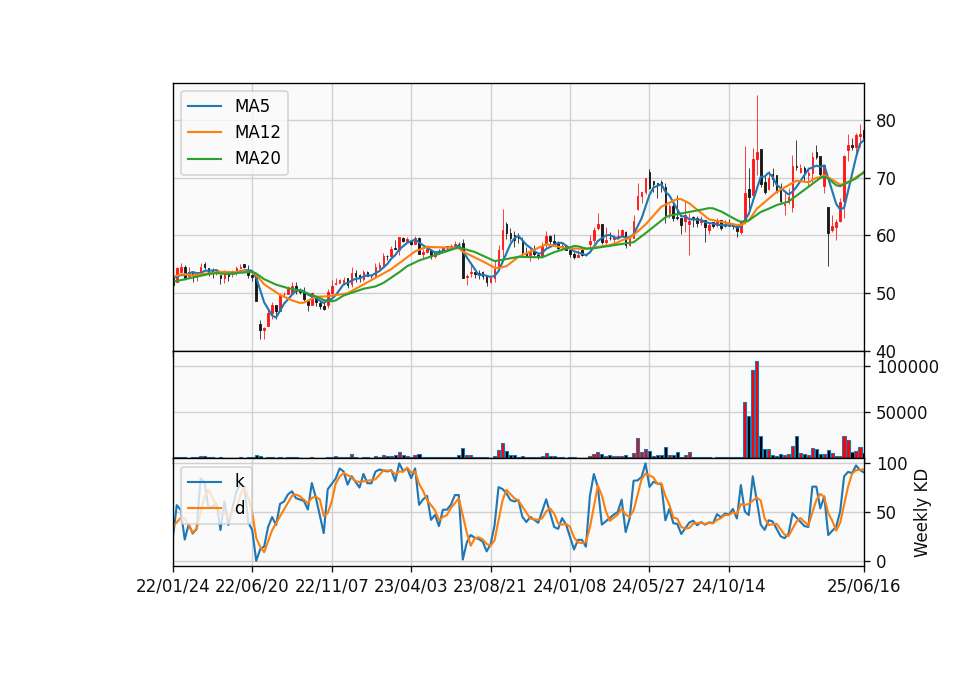Click the 24/05/27 date axis label

pyautogui.click(x=649, y=587)
